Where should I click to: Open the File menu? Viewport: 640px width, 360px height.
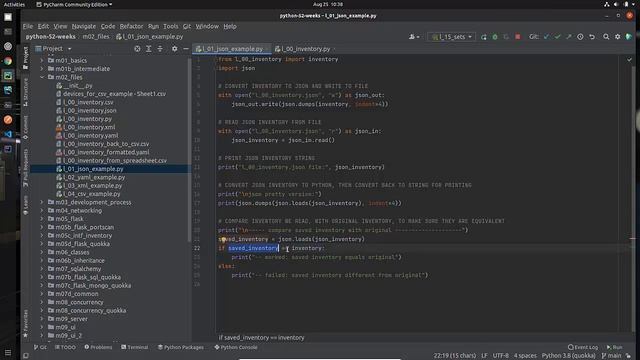coord(28,26)
